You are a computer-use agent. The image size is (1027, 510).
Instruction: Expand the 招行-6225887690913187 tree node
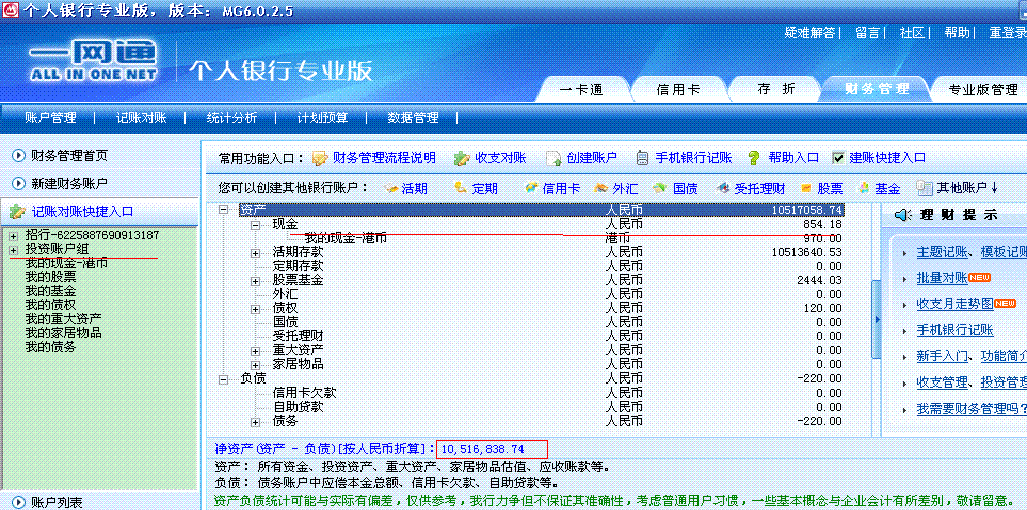[x=13, y=235]
